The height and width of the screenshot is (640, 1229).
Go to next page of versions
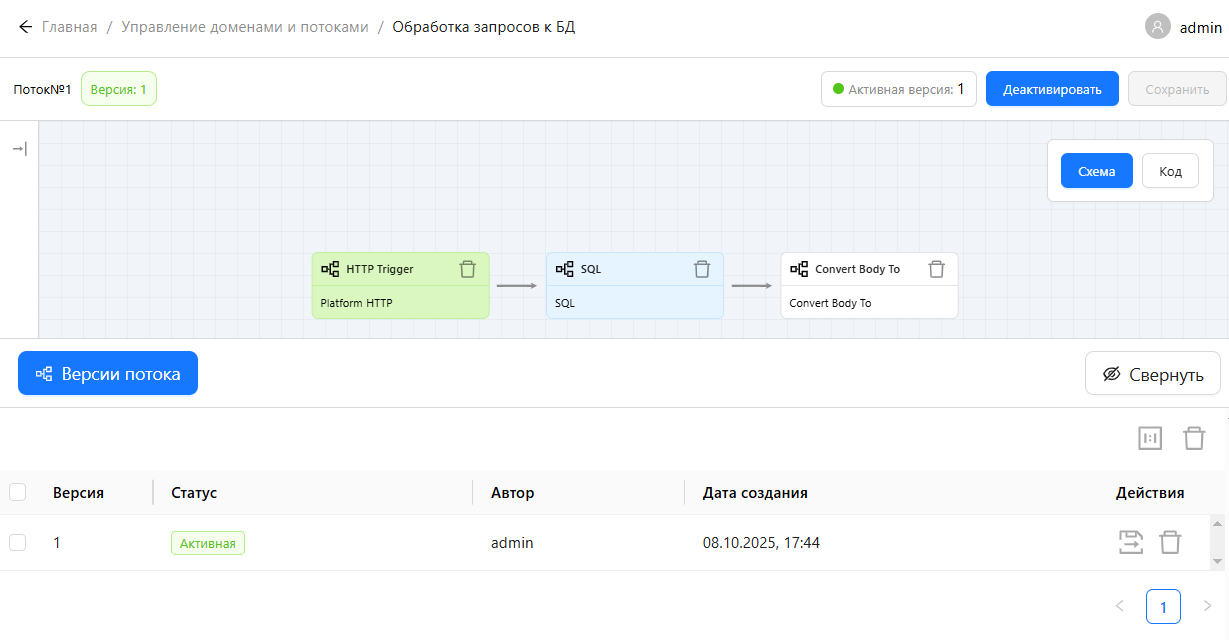point(1207,606)
